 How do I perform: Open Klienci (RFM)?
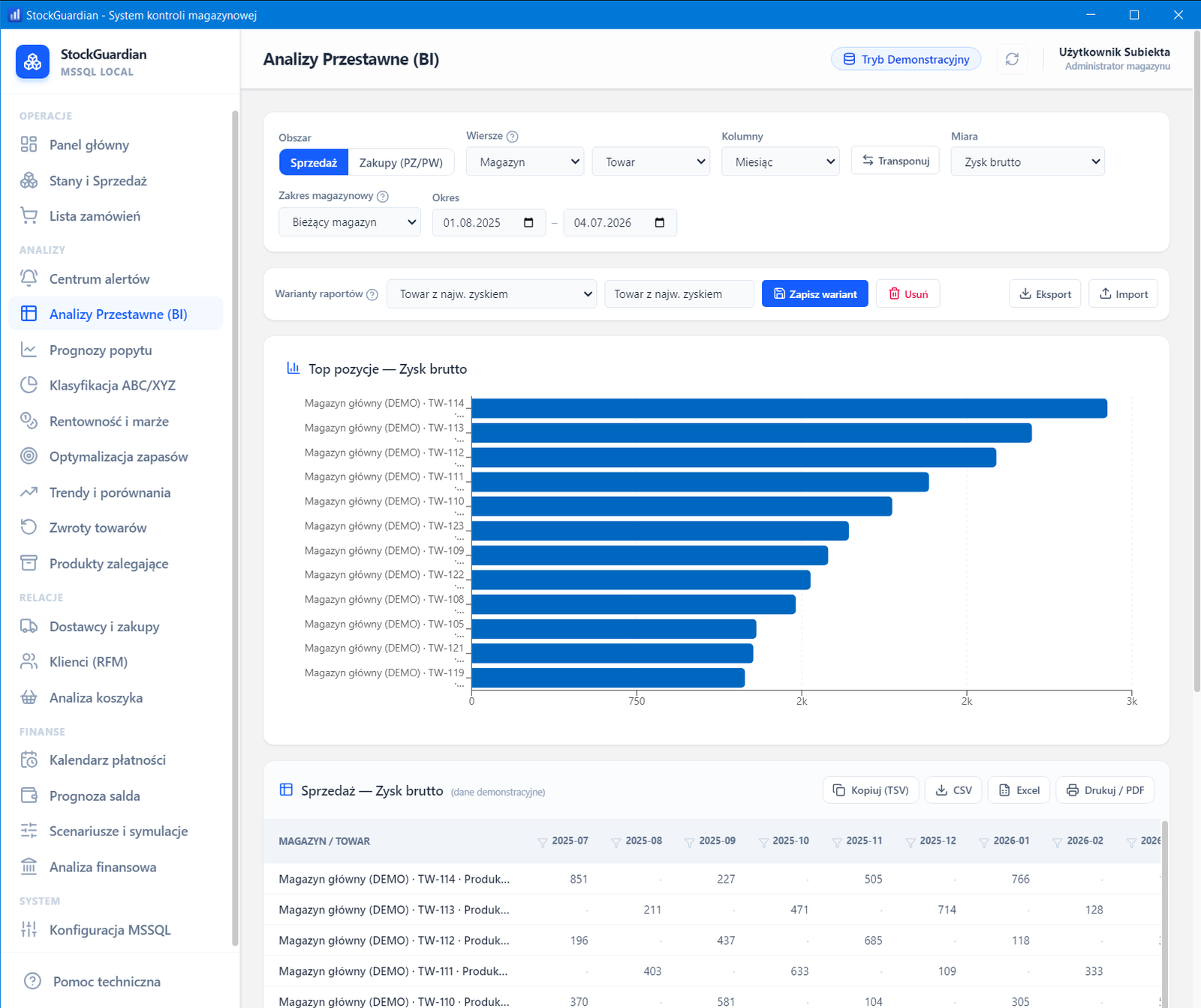click(116, 662)
